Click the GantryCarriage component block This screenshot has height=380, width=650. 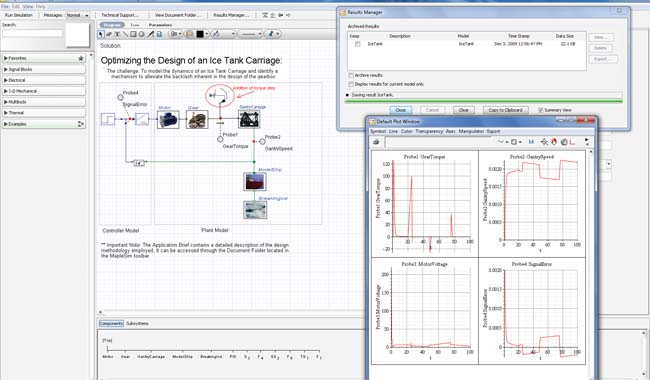coord(250,119)
